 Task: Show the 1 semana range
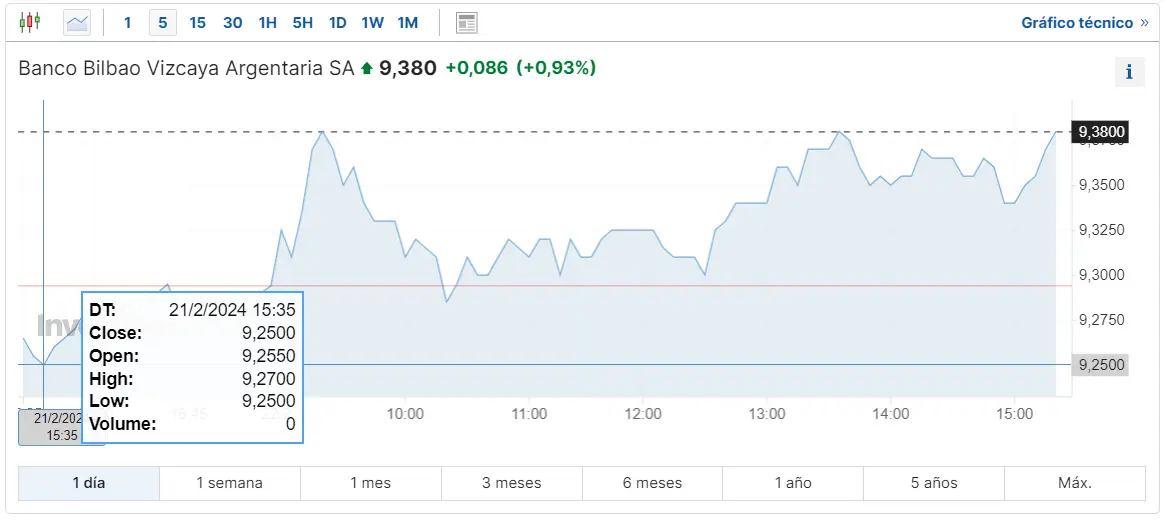[229, 483]
